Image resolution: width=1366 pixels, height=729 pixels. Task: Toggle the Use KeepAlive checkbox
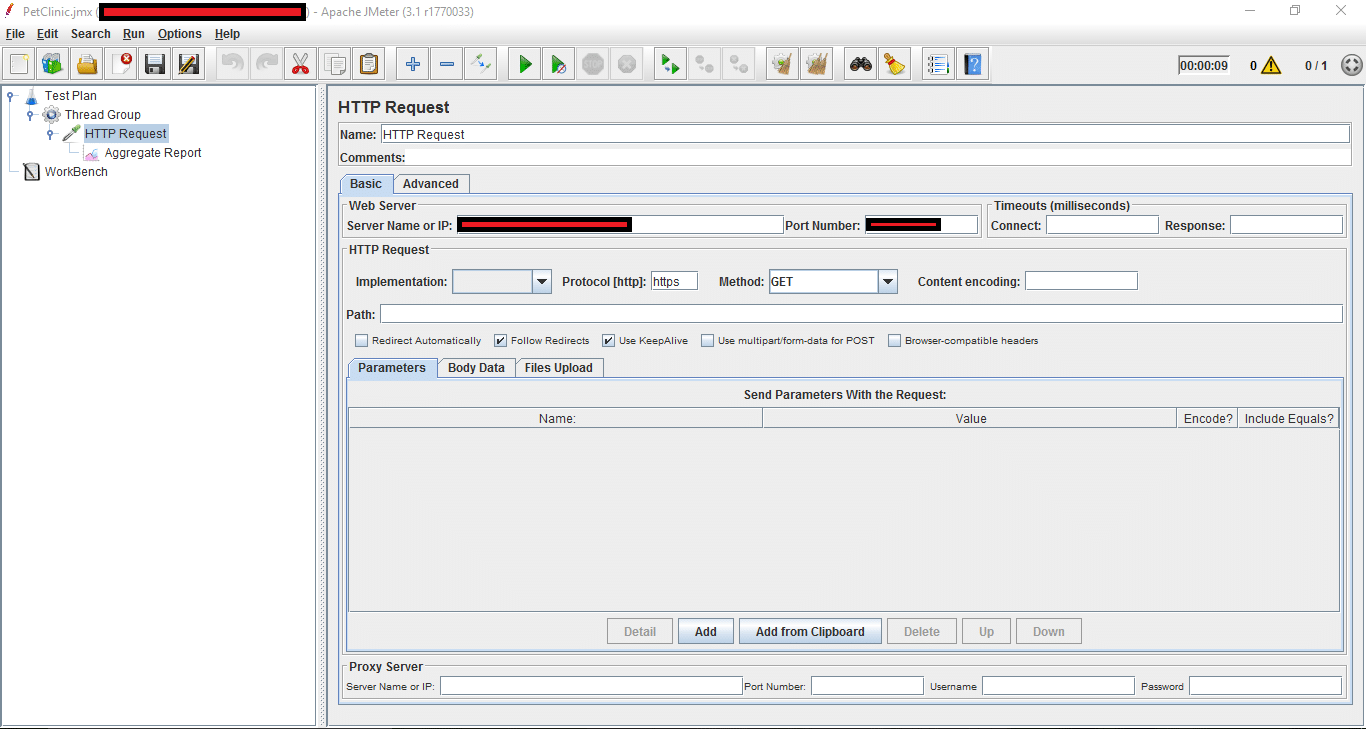608,341
